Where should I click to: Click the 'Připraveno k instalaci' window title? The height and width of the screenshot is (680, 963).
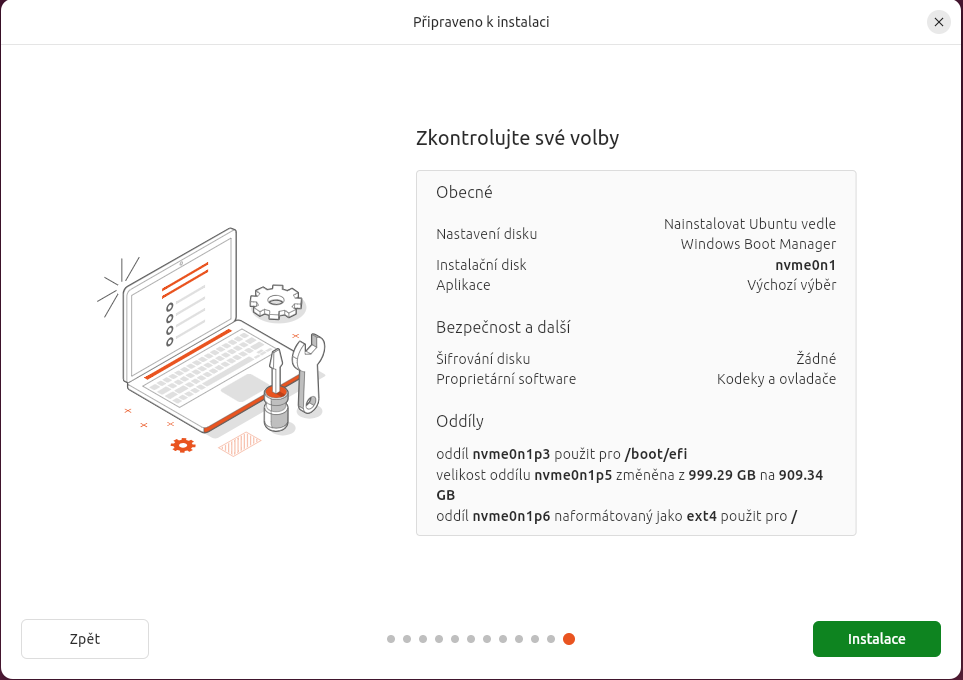click(481, 22)
